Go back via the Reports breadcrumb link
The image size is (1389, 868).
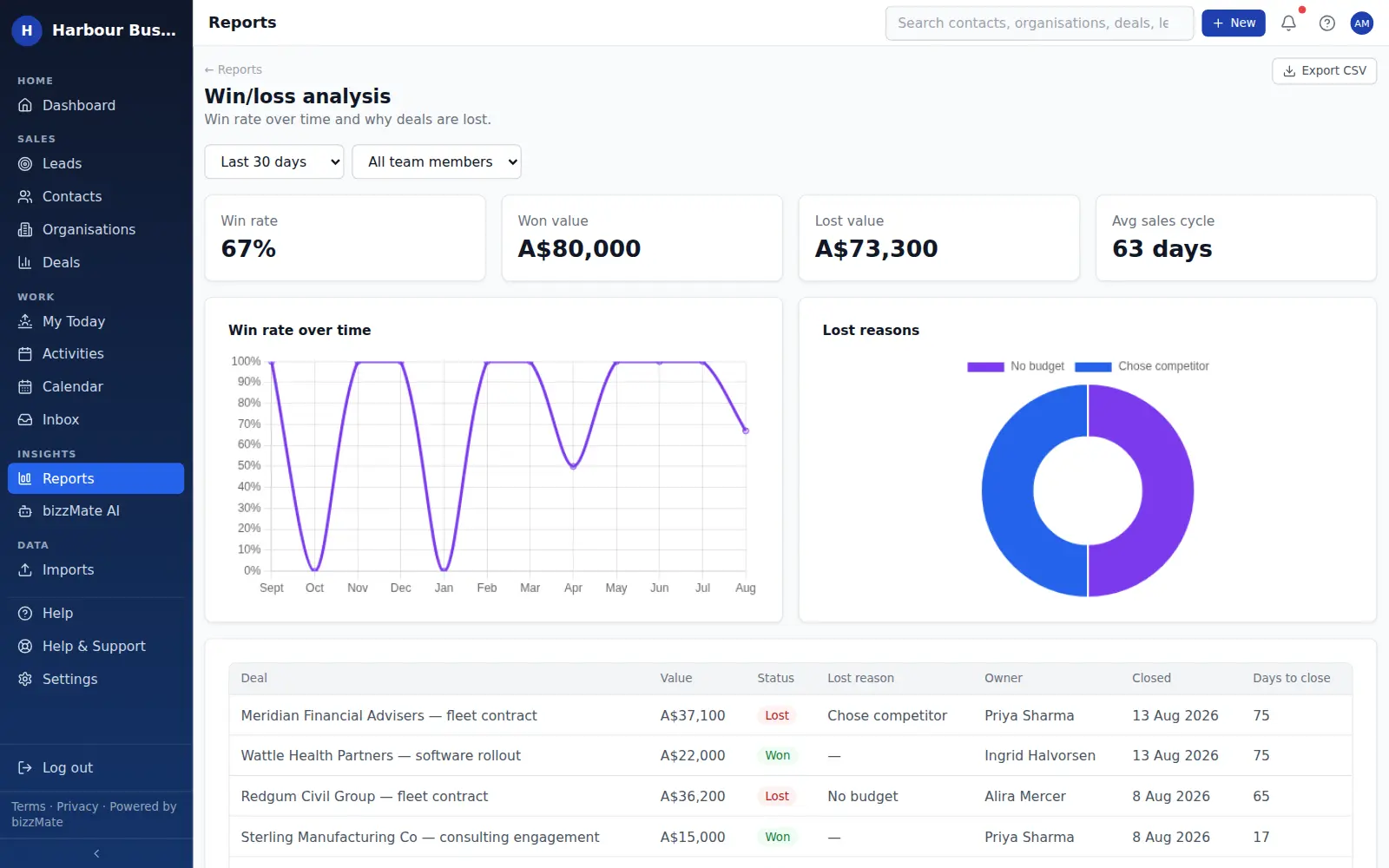coord(234,70)
